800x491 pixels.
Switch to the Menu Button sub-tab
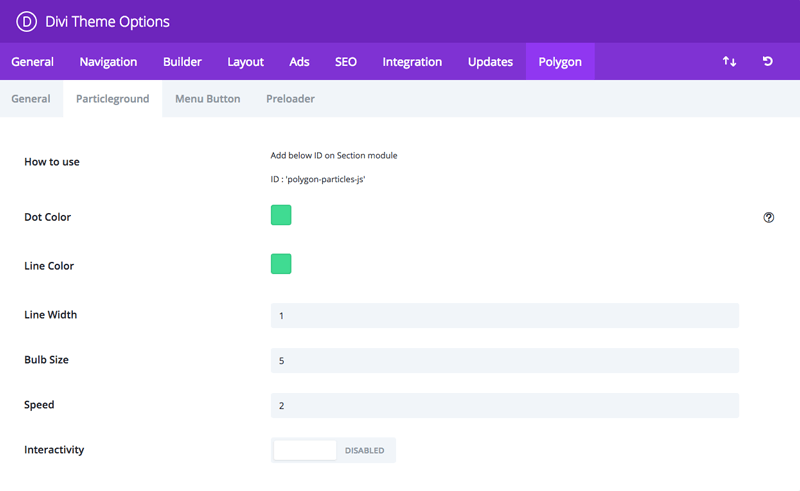[208, 99]
